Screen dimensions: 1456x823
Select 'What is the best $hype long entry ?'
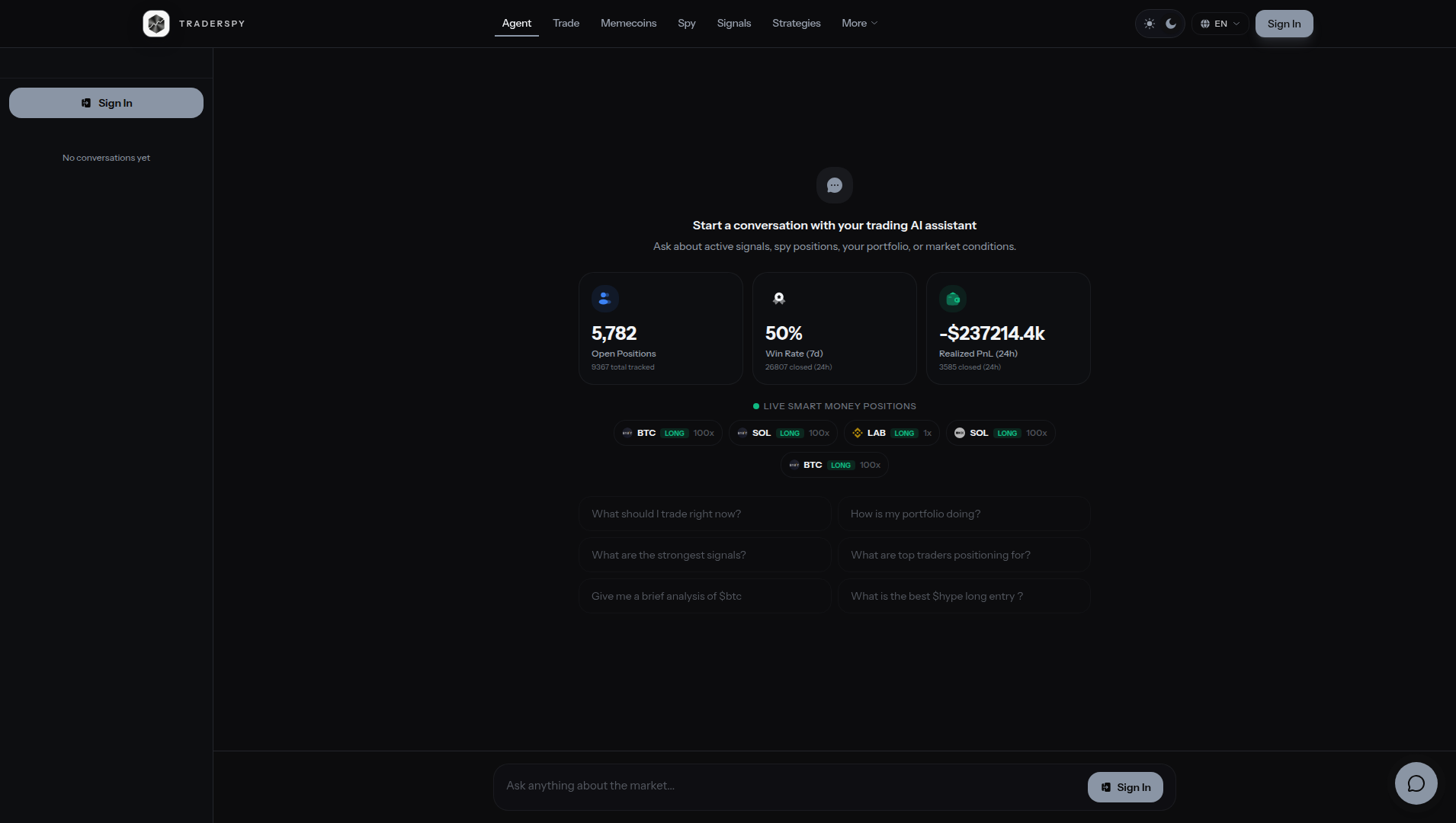click(x=964, y=596)
